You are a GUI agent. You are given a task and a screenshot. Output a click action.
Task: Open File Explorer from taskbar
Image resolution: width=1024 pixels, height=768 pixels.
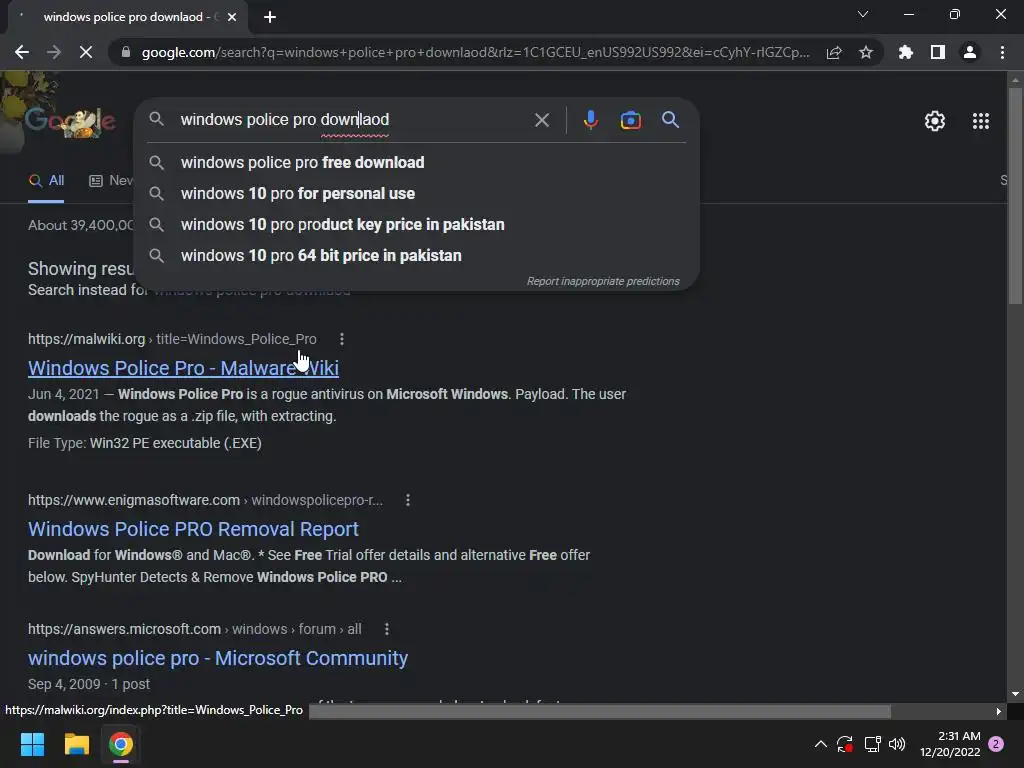click(76, 744)
